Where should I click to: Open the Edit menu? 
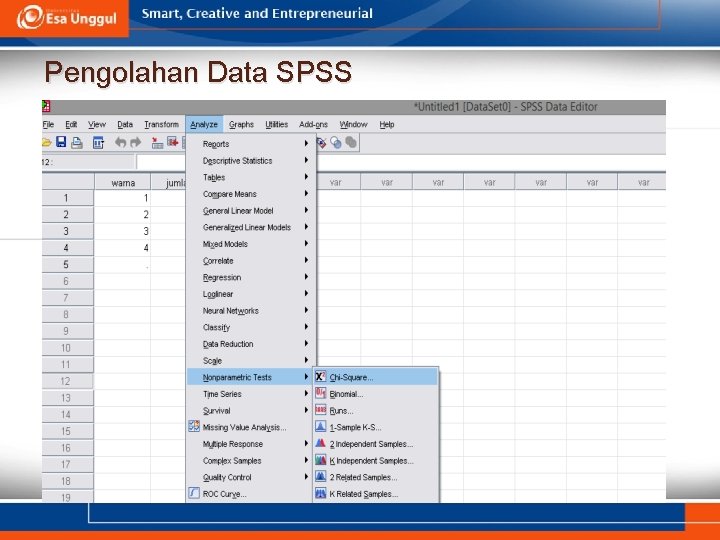(x=71, y=124)
